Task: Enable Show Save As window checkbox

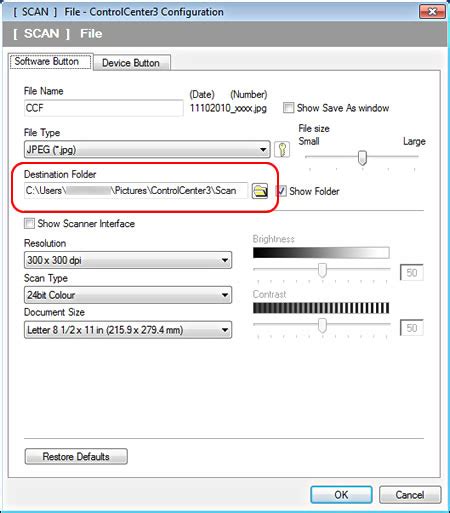Action: (x=288, y=108)
